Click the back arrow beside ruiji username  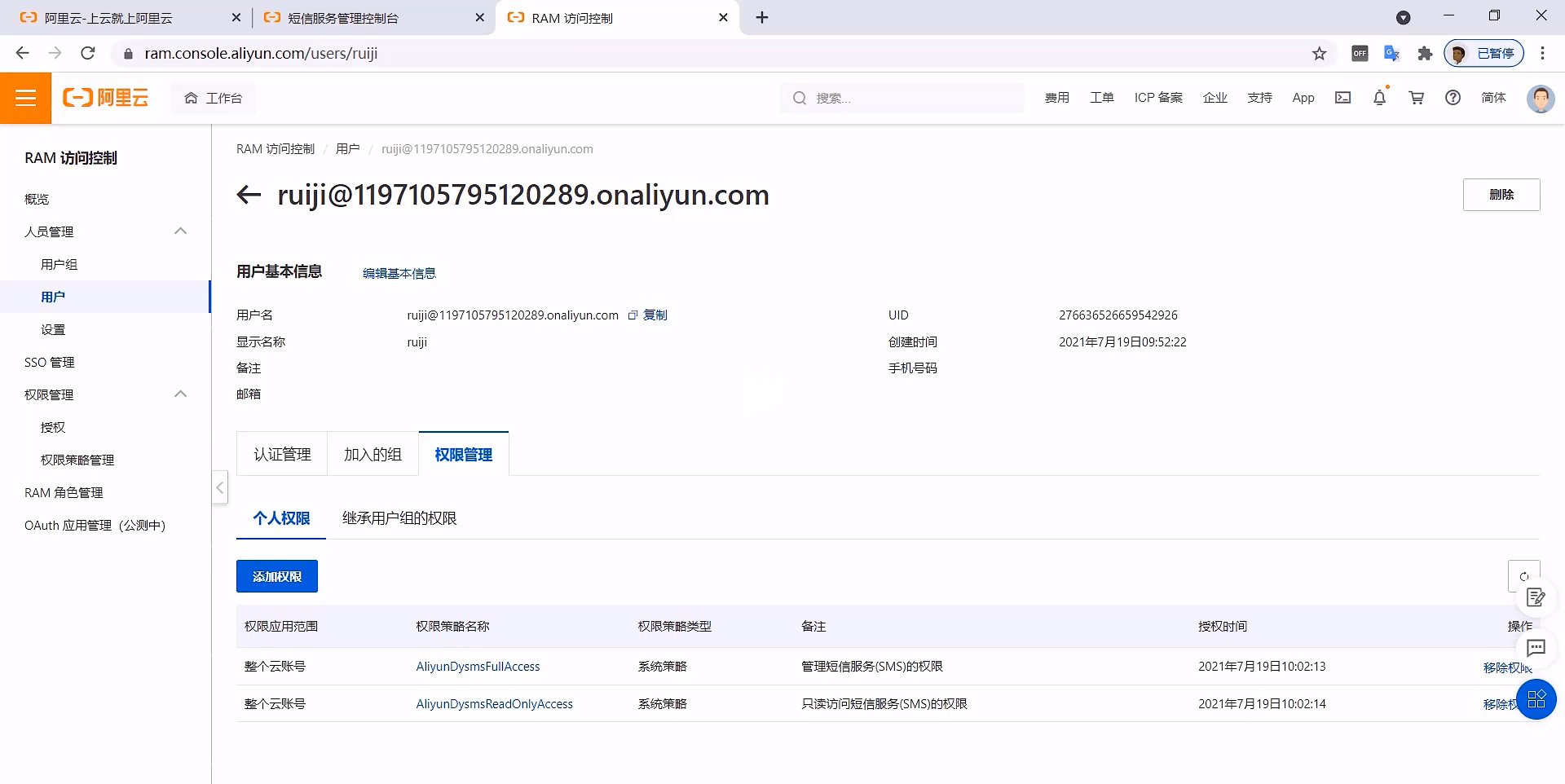249,195
